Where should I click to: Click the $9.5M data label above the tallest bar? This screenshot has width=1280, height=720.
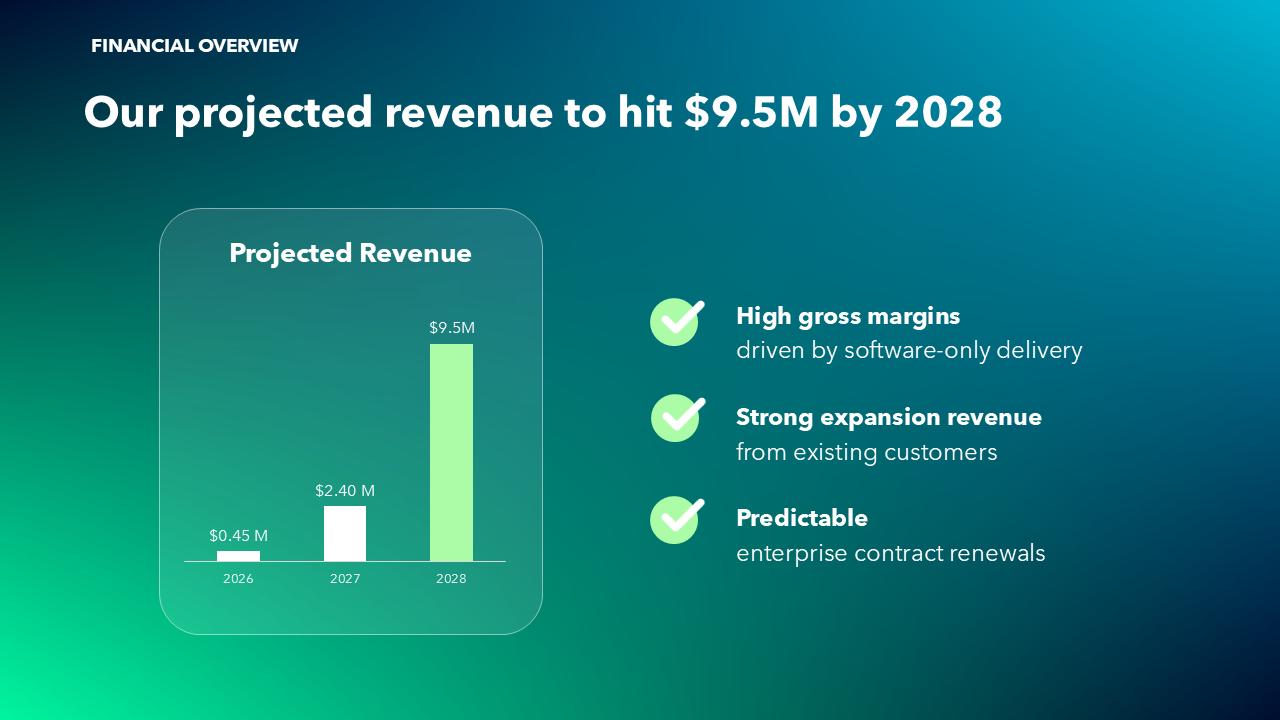point(451,327)
